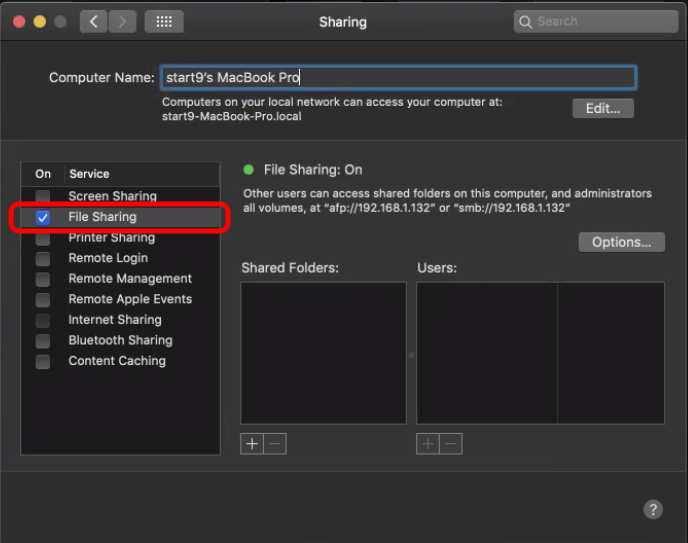Click the back navigation arrow

[93, 21]
